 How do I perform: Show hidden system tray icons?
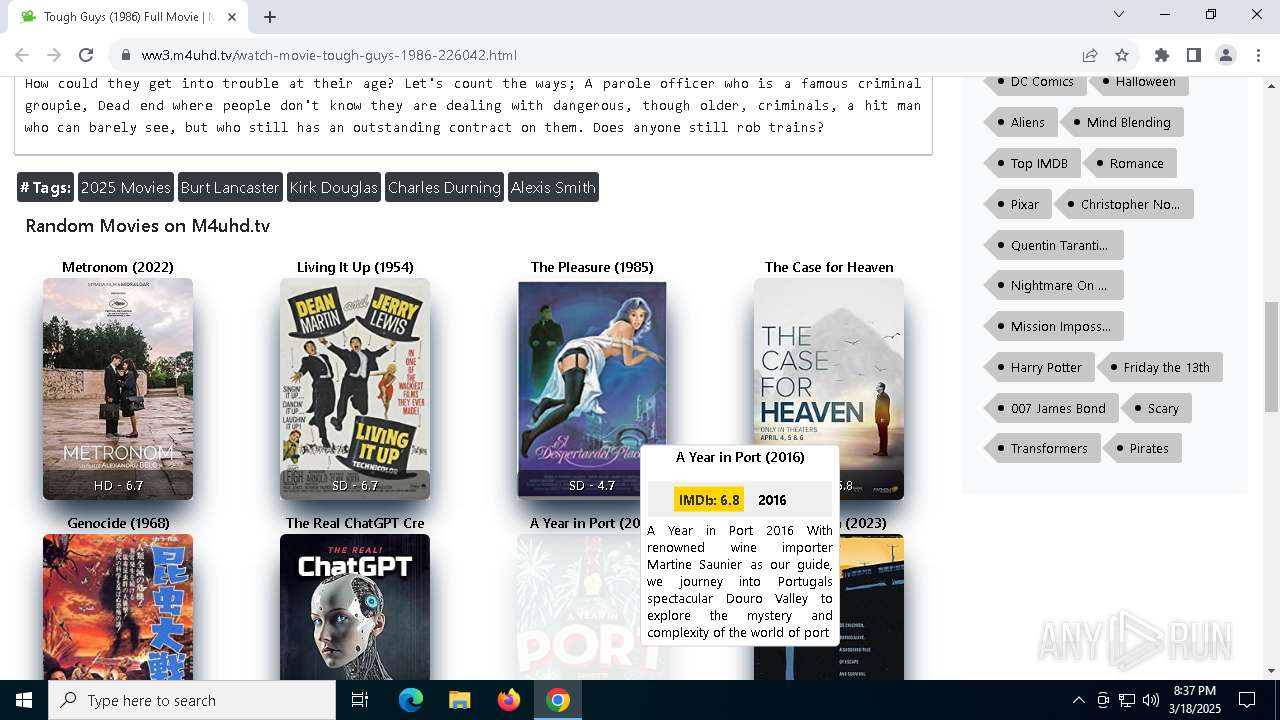coord(1078,700)
